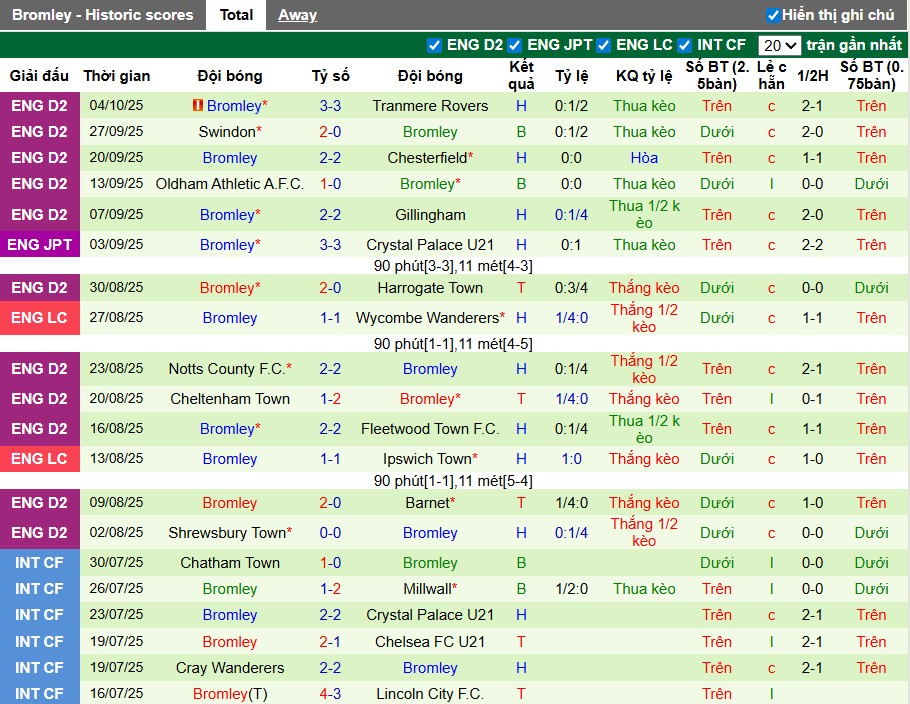Click the Chelsea FC U21 link

[x=430, y=641]
